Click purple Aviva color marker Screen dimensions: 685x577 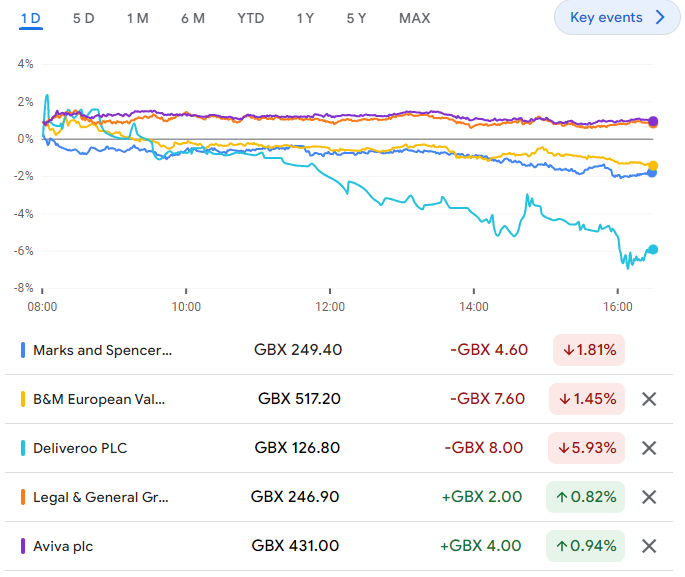(x=23, y=546)
